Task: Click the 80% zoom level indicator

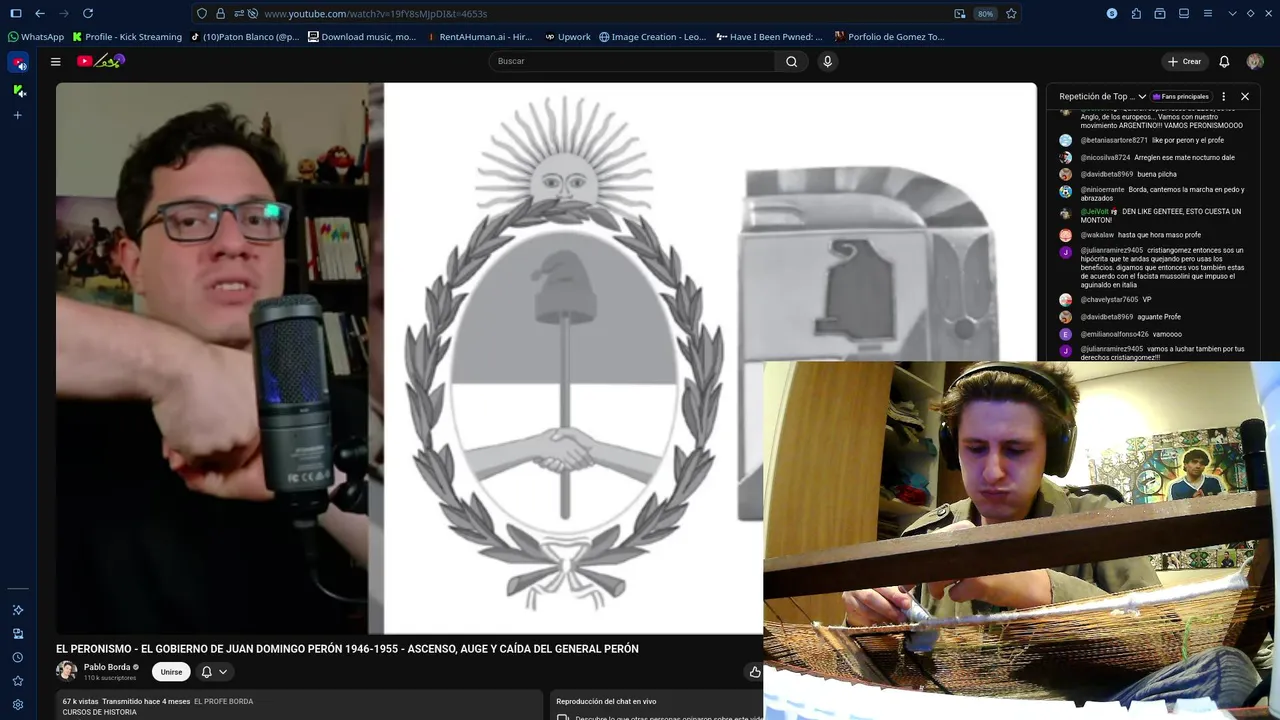Action: [985, 14]
